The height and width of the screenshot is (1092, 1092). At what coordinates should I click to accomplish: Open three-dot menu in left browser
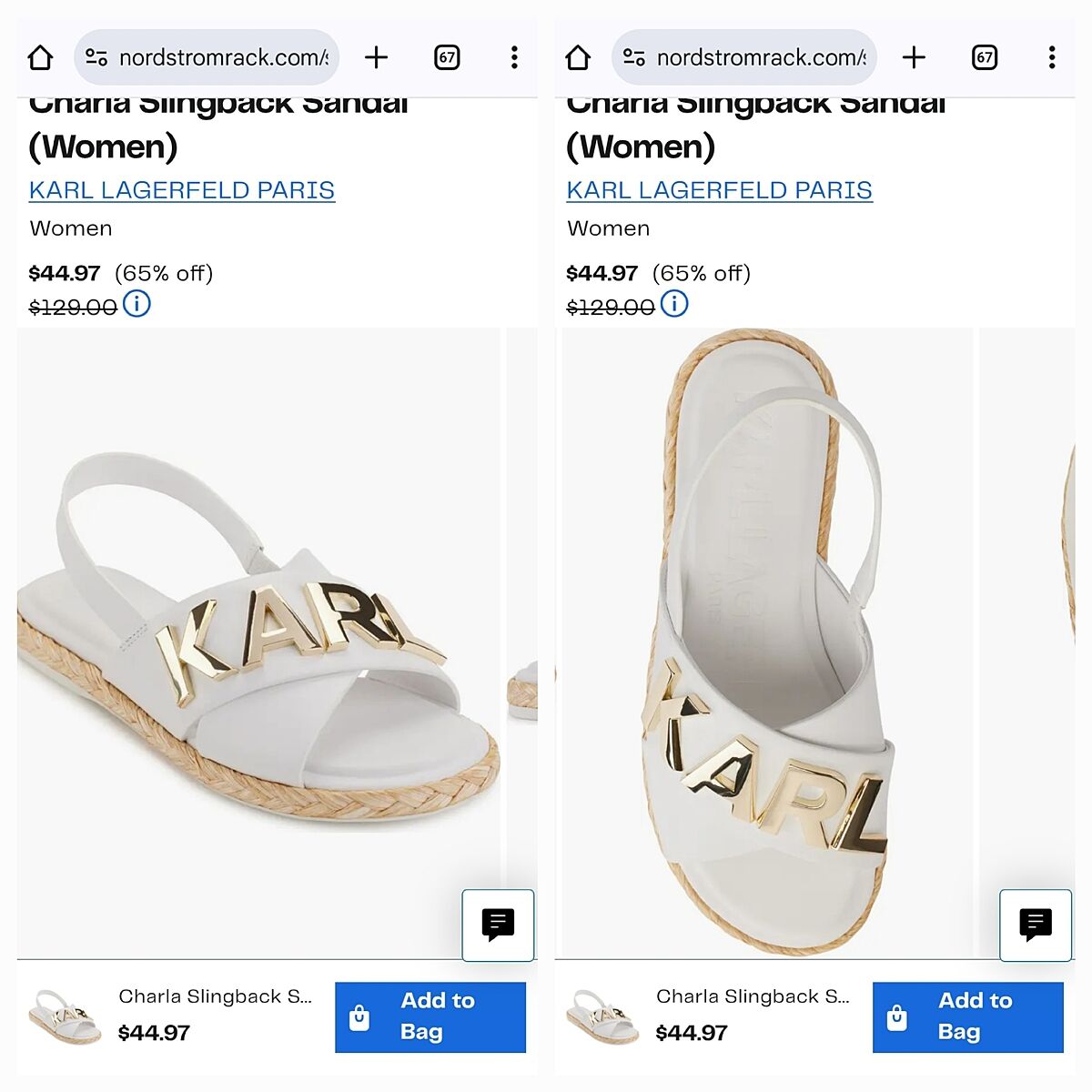tap(514, 58)
